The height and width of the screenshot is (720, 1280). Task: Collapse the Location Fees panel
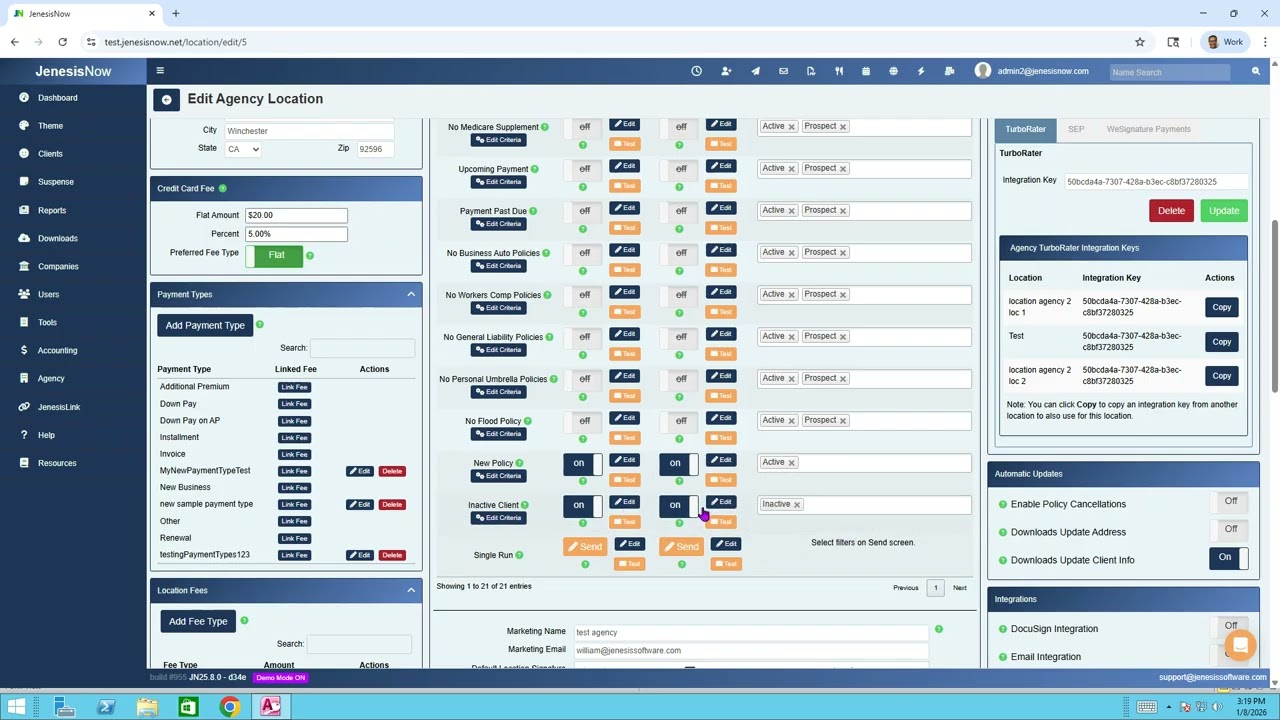pos(411,590)
